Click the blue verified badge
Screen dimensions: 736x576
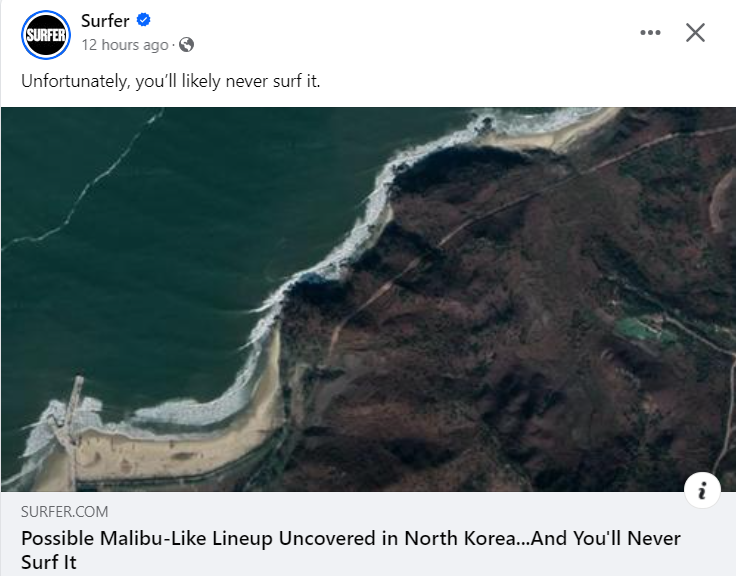[x=144, y=20]
